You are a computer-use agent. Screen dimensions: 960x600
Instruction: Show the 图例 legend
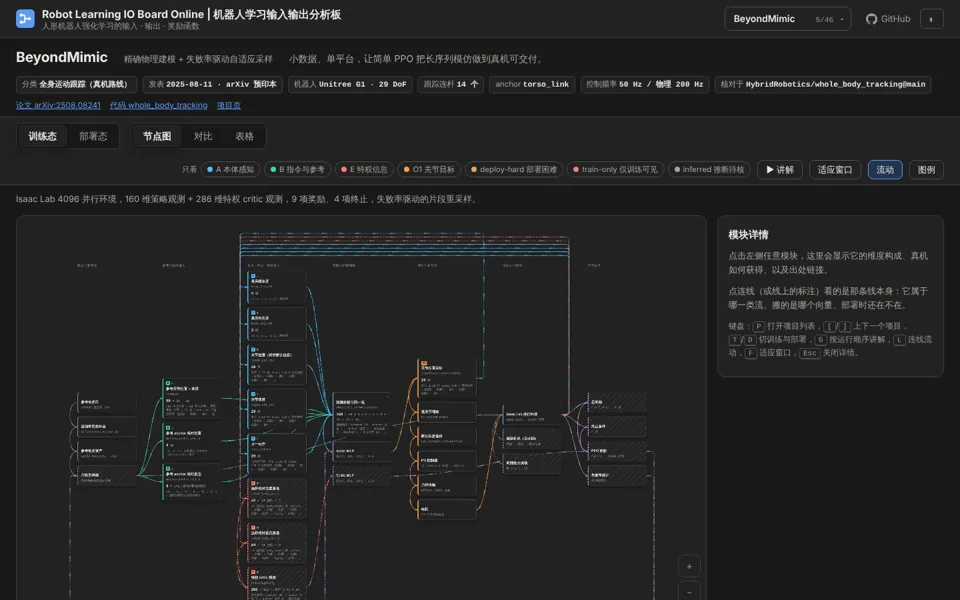tap(926, 170)
